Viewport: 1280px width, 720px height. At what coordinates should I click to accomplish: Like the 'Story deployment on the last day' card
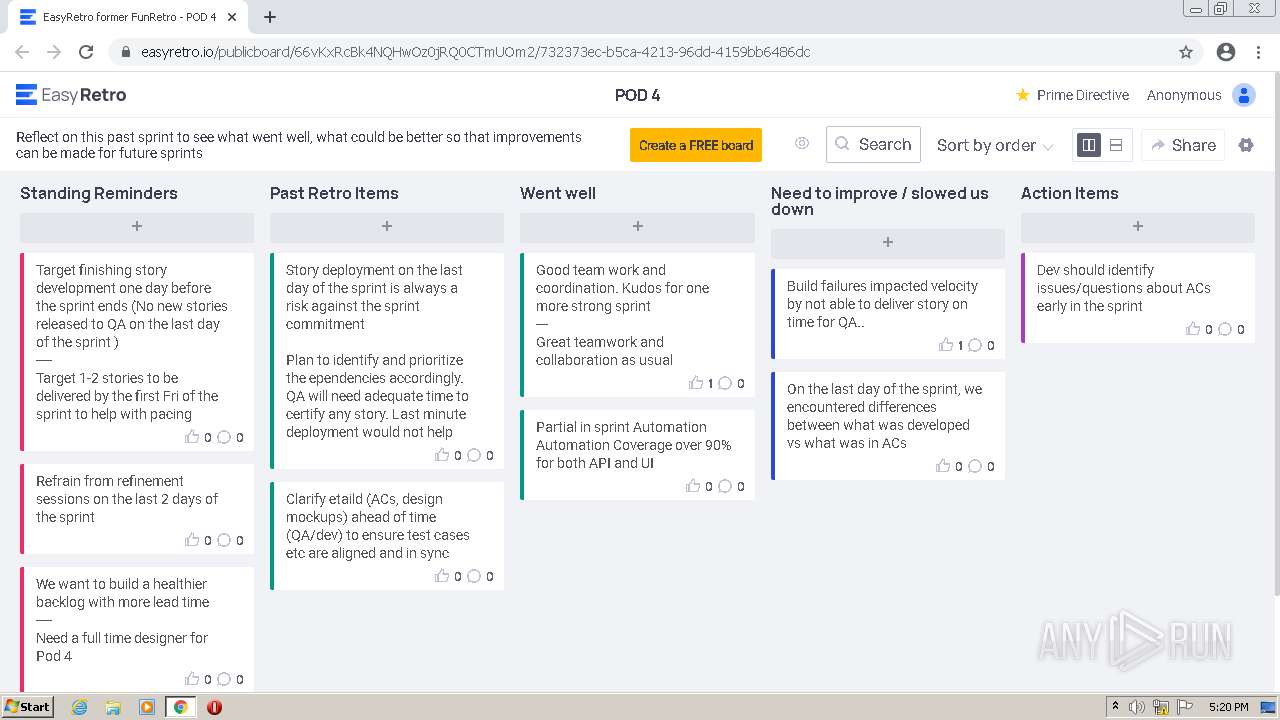pos(442,455)
